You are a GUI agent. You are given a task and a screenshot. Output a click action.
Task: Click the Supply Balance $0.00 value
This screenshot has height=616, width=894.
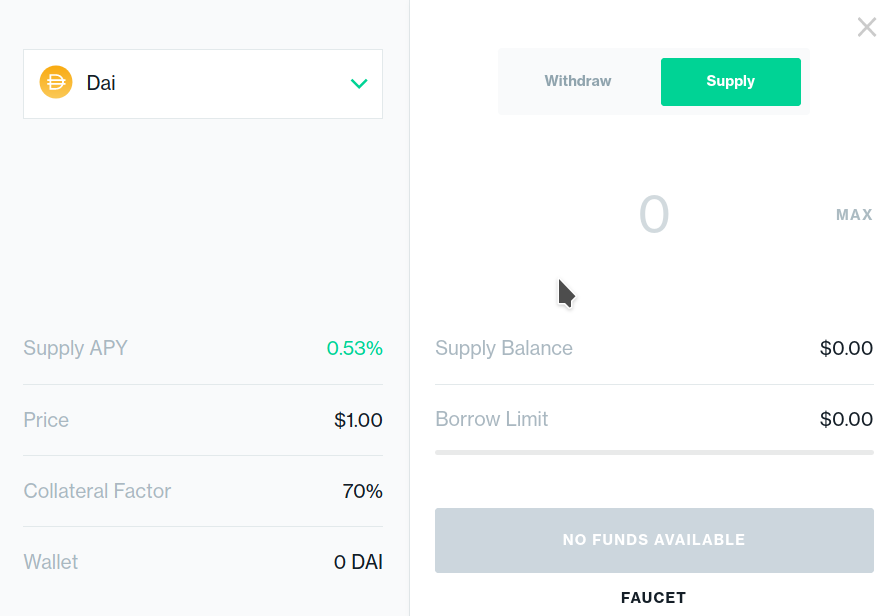(x=846, y=348)
